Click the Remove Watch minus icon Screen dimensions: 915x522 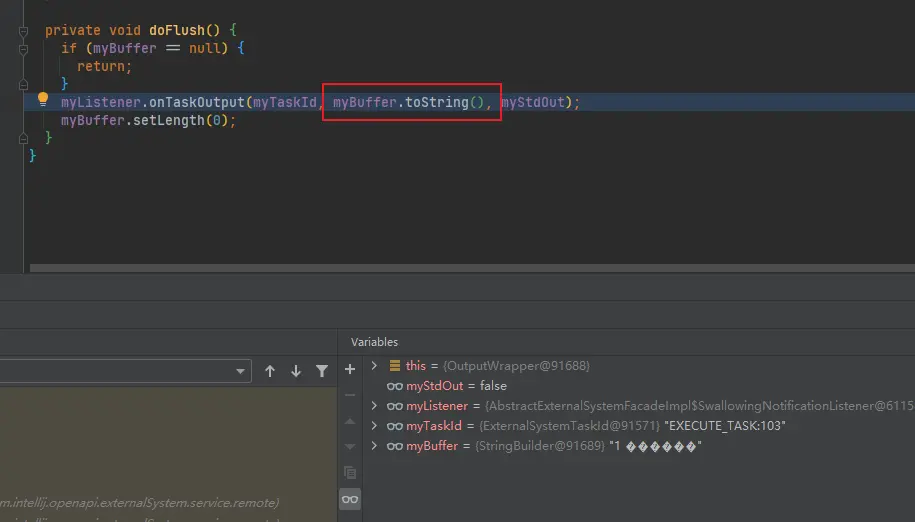(x=350, y=395)
